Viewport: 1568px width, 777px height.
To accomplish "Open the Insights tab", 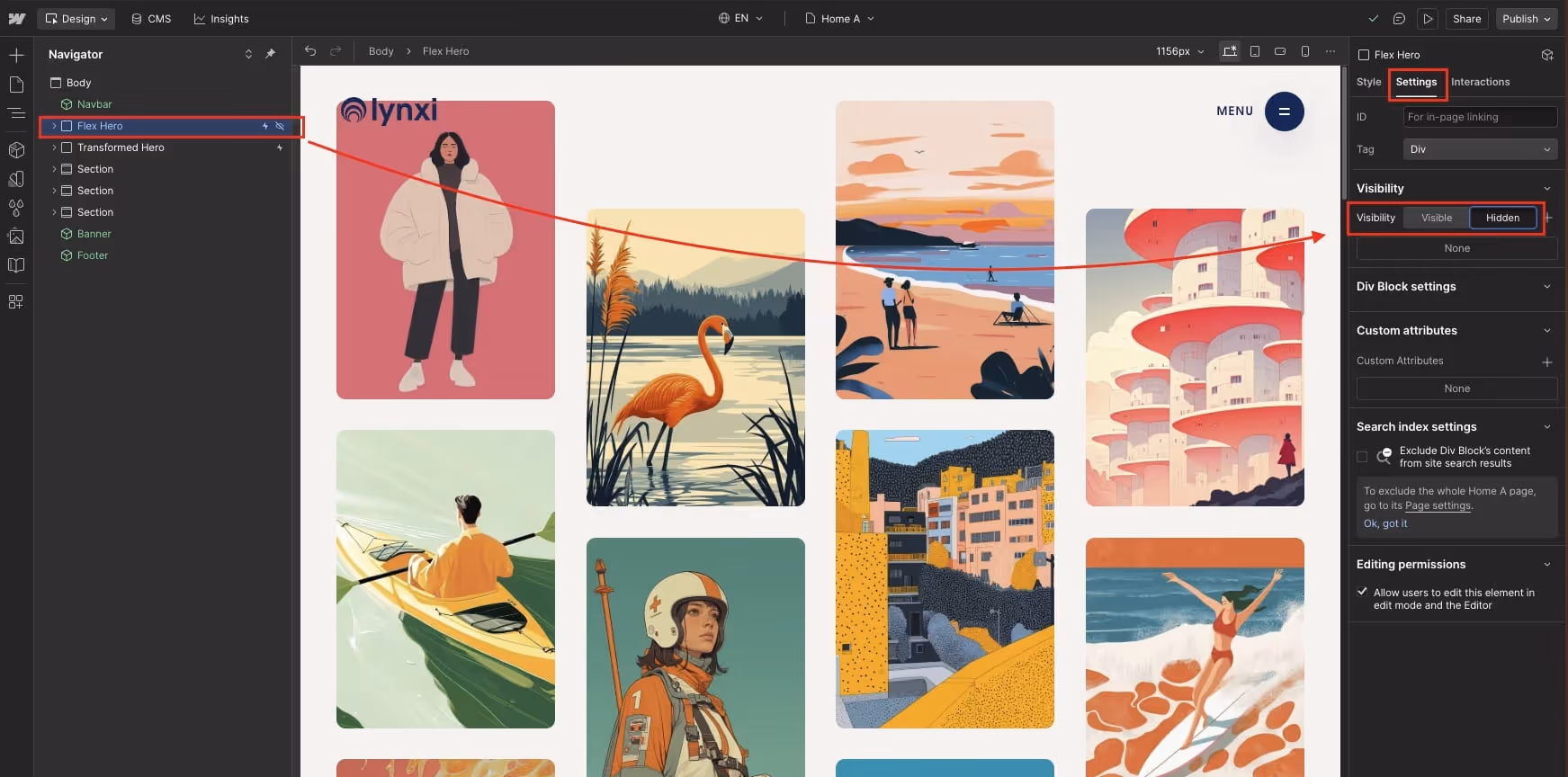I will (x=221, y=19).
